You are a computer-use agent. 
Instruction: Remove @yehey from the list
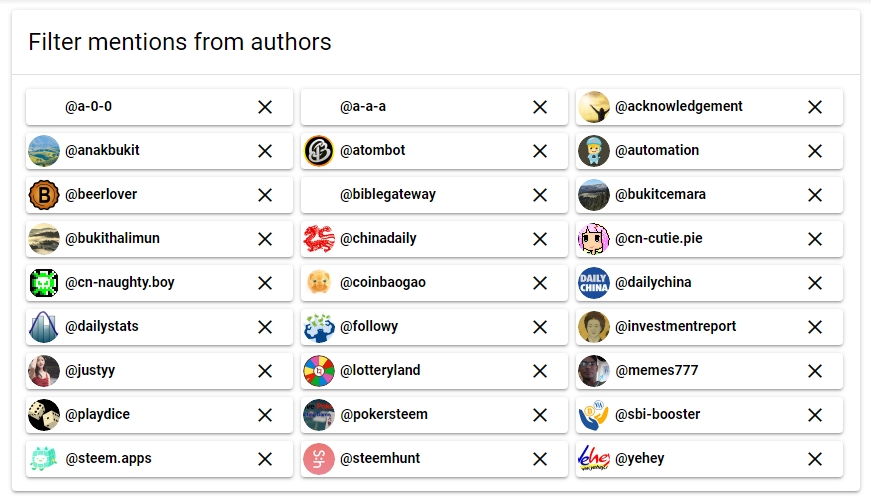tap(815, 459)
